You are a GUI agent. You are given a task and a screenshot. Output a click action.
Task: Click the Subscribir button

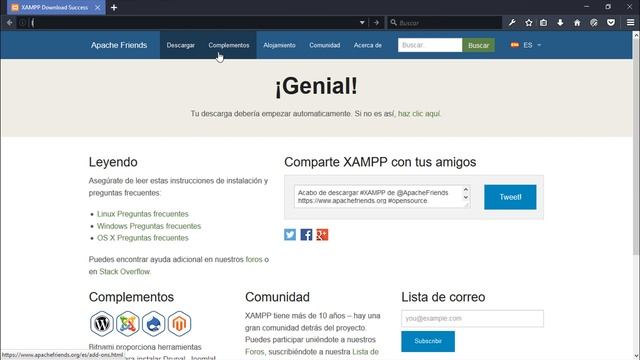[x=428, y=341]
